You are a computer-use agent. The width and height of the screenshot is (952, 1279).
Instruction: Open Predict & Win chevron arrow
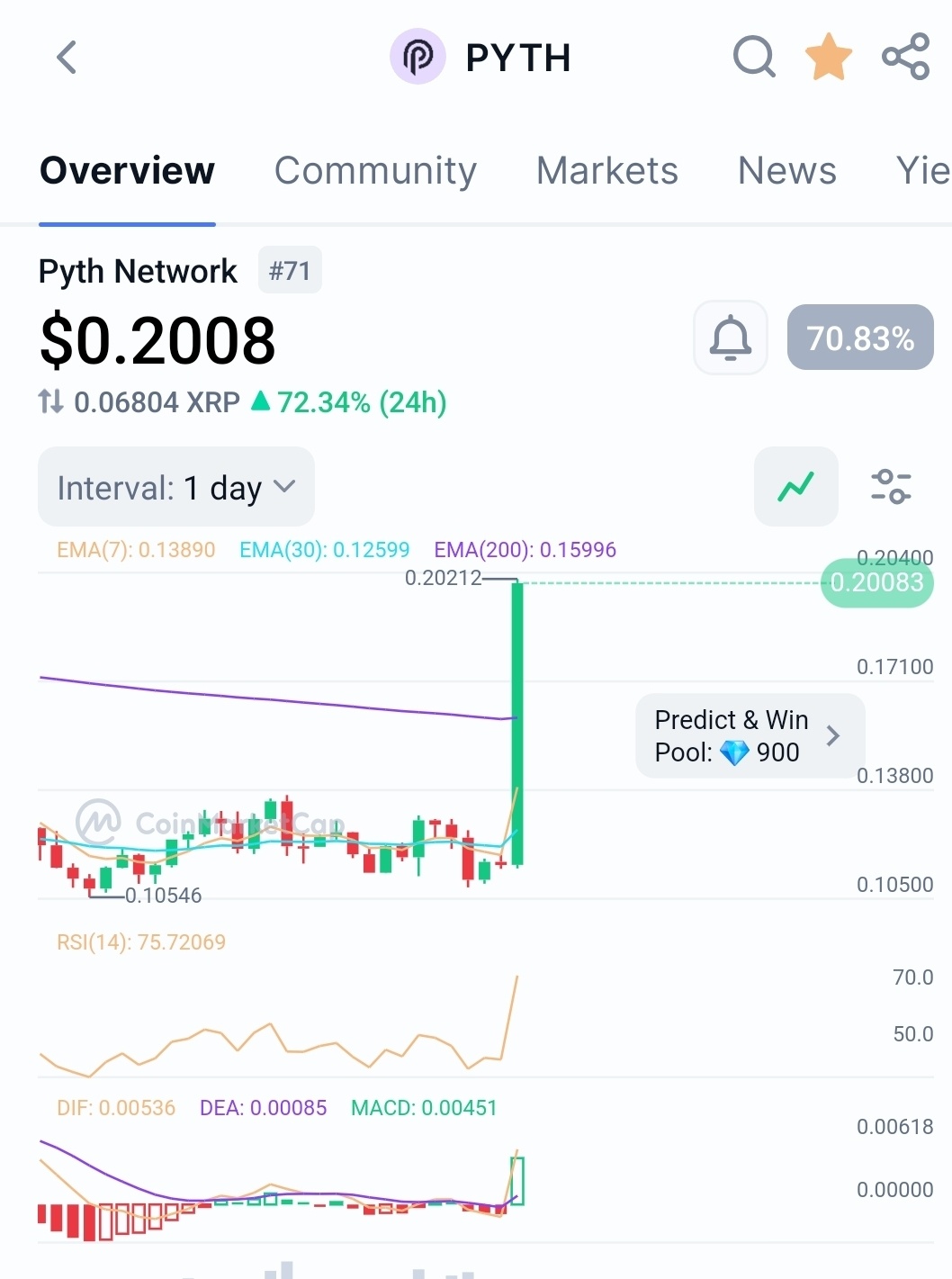point(833,736)
